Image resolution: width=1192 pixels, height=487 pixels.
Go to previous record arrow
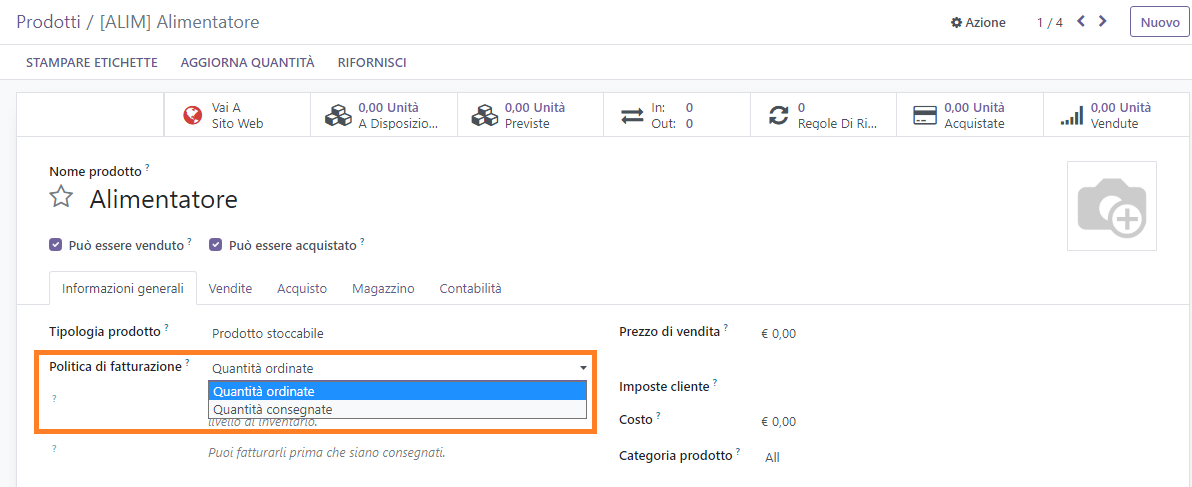click(1081, 21)
